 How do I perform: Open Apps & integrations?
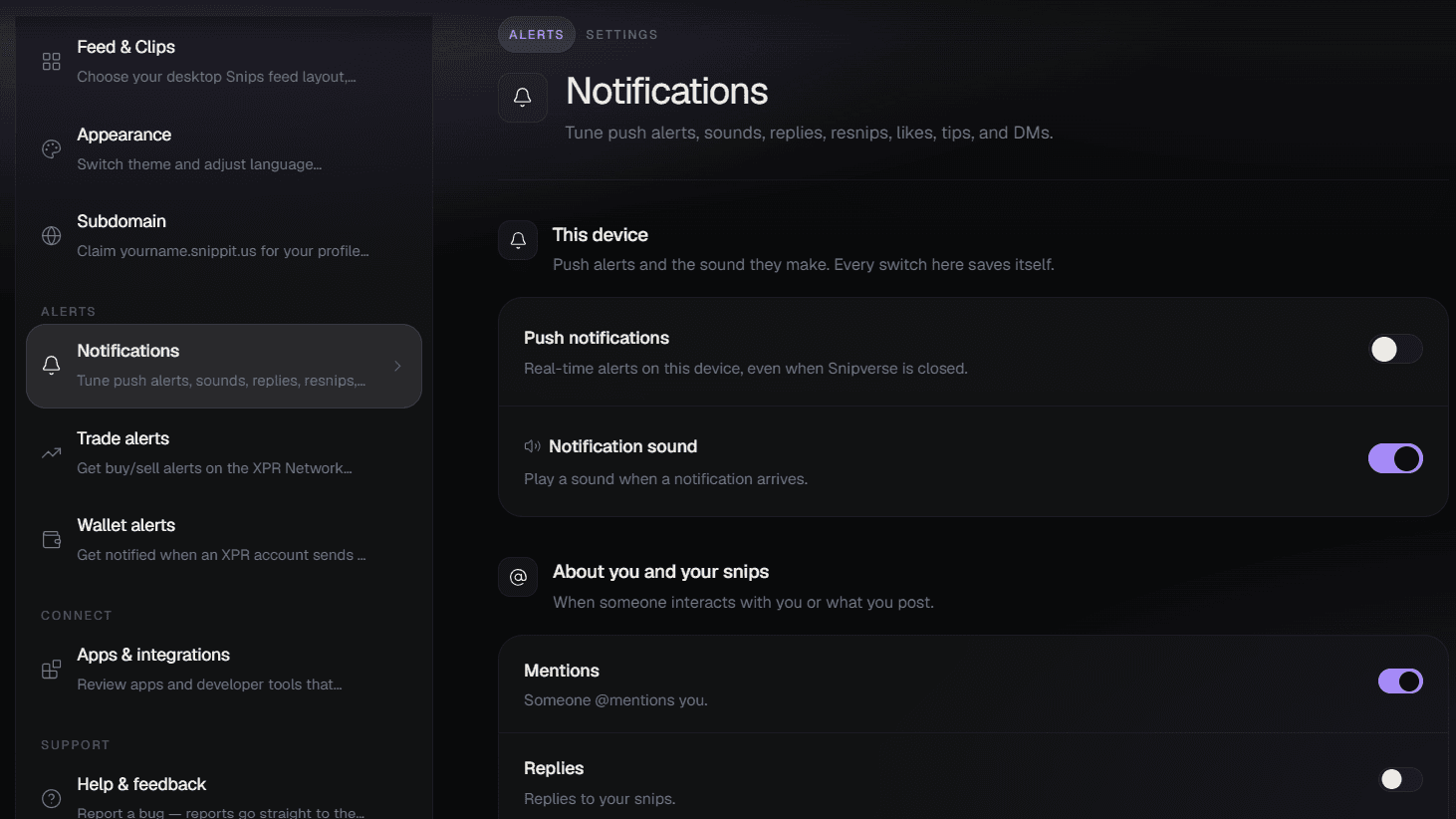[x=224, y=670]
